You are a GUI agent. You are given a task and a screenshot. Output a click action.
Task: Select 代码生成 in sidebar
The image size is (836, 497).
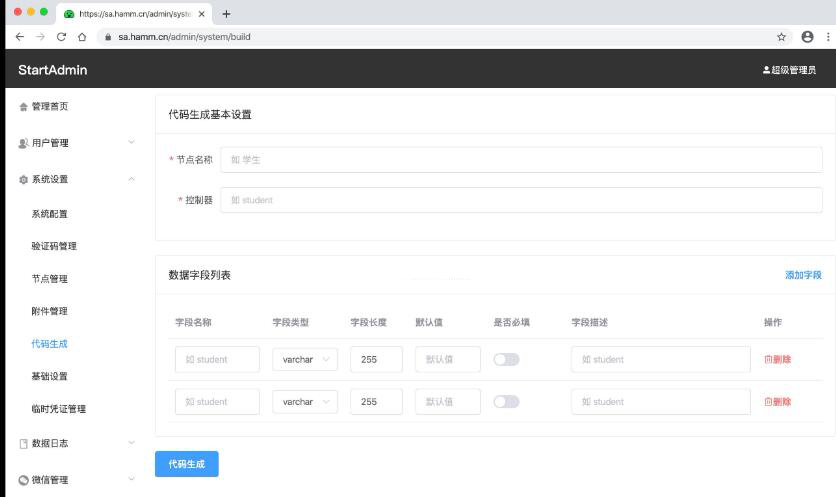(50, 343)
